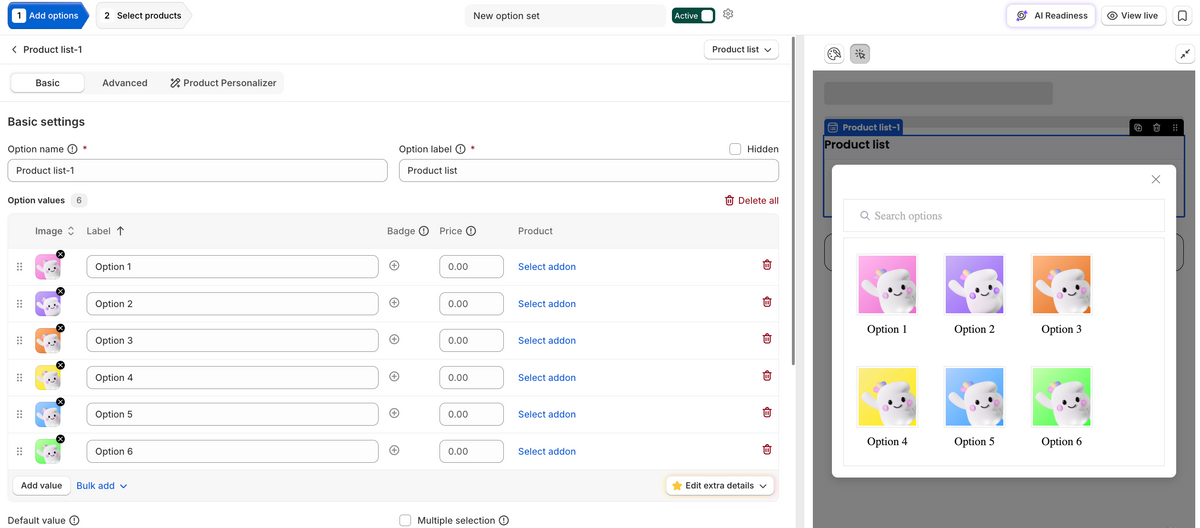Viewport: 1200px width, 528px height.
Task: Click the Option 2 price field
Action: [x=471, y=304]
